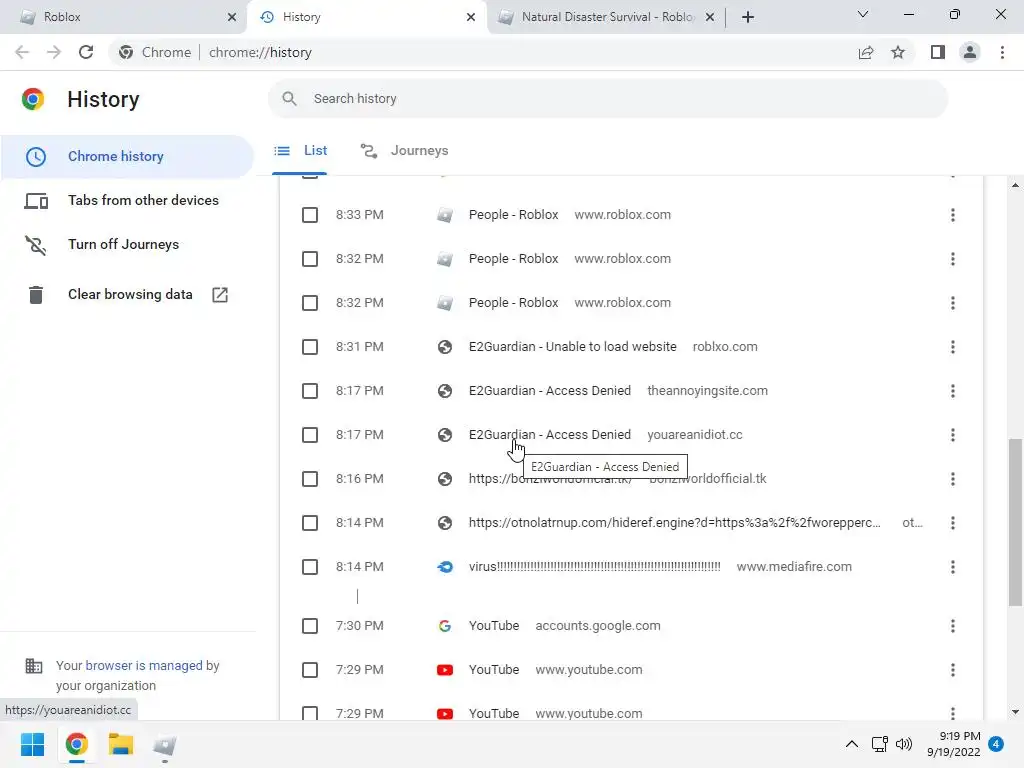
Task: Click the share page icon in the address bar
Action: 866,52
